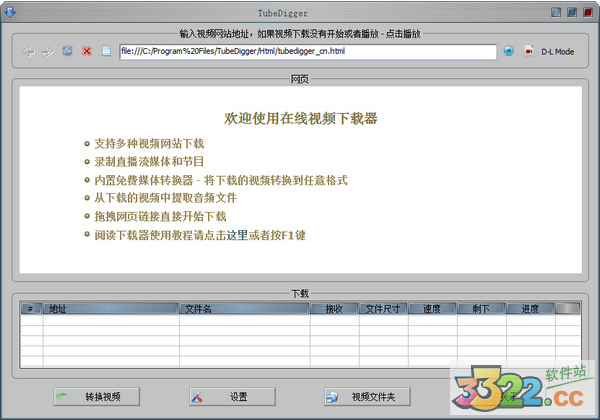
Task: Click the 接收 column header
Action: pos(334,308)
